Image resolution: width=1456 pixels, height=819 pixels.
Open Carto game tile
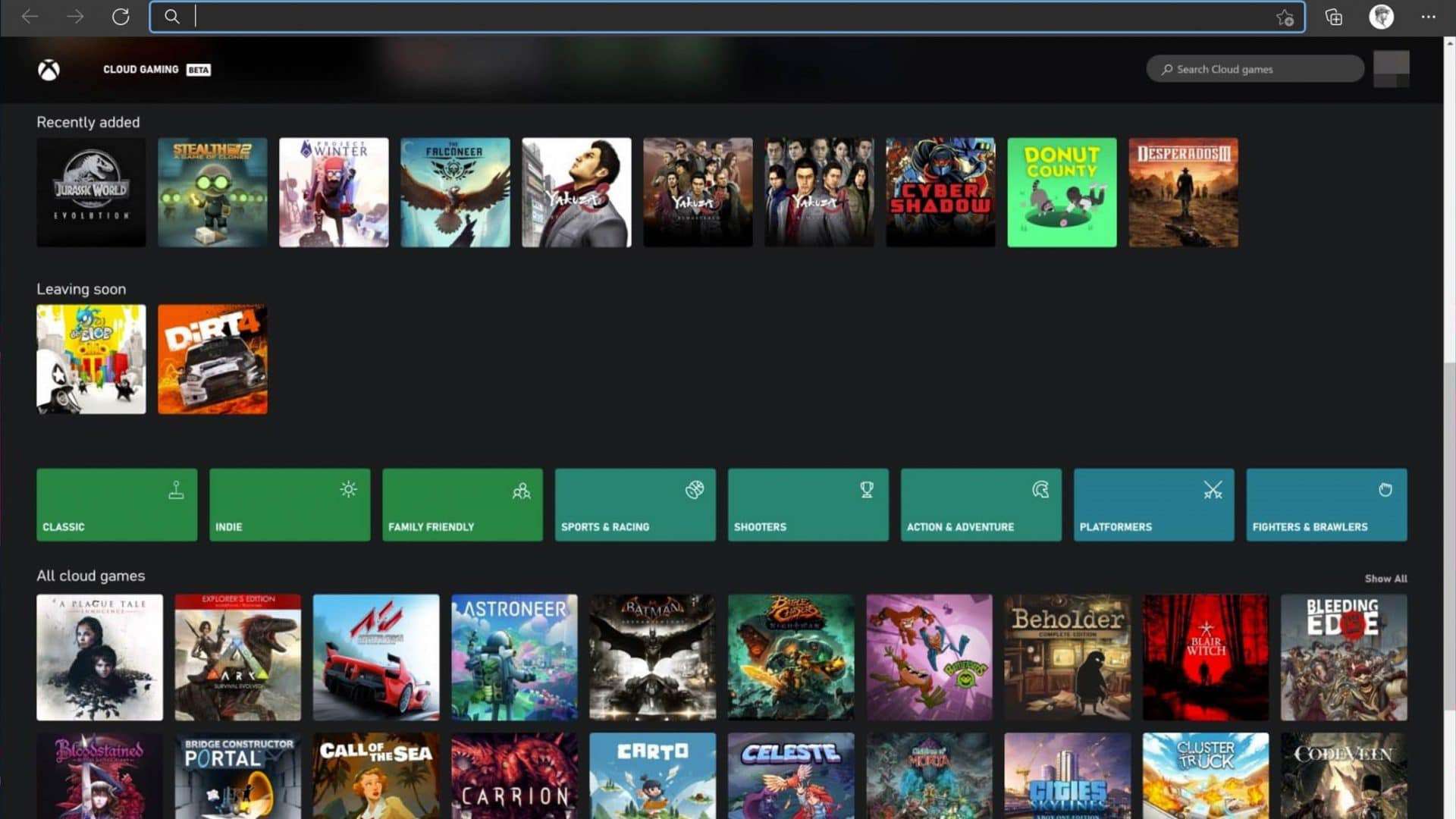point(652,776)
